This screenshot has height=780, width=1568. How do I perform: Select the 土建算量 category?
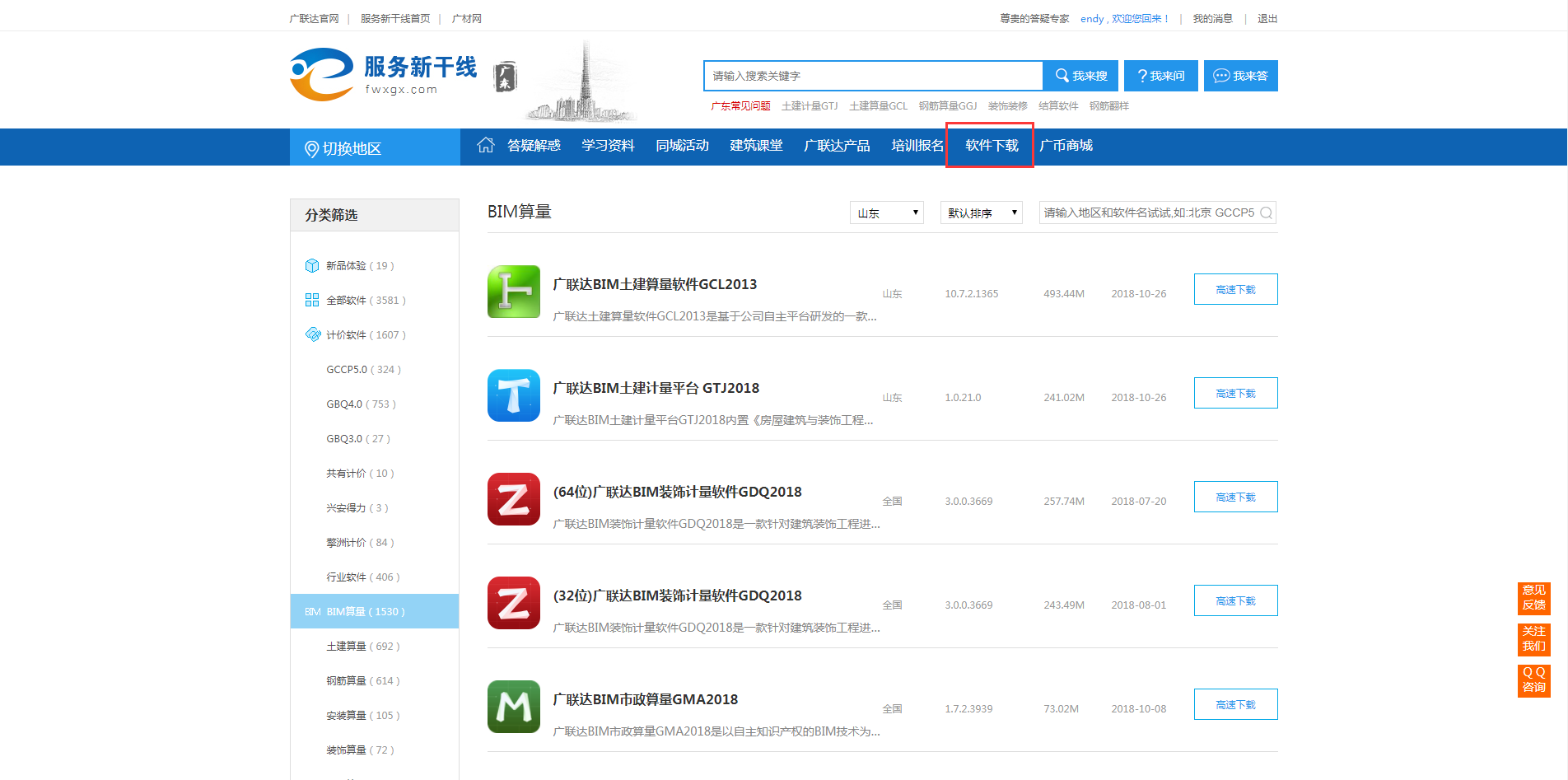[x=362, y=647]
